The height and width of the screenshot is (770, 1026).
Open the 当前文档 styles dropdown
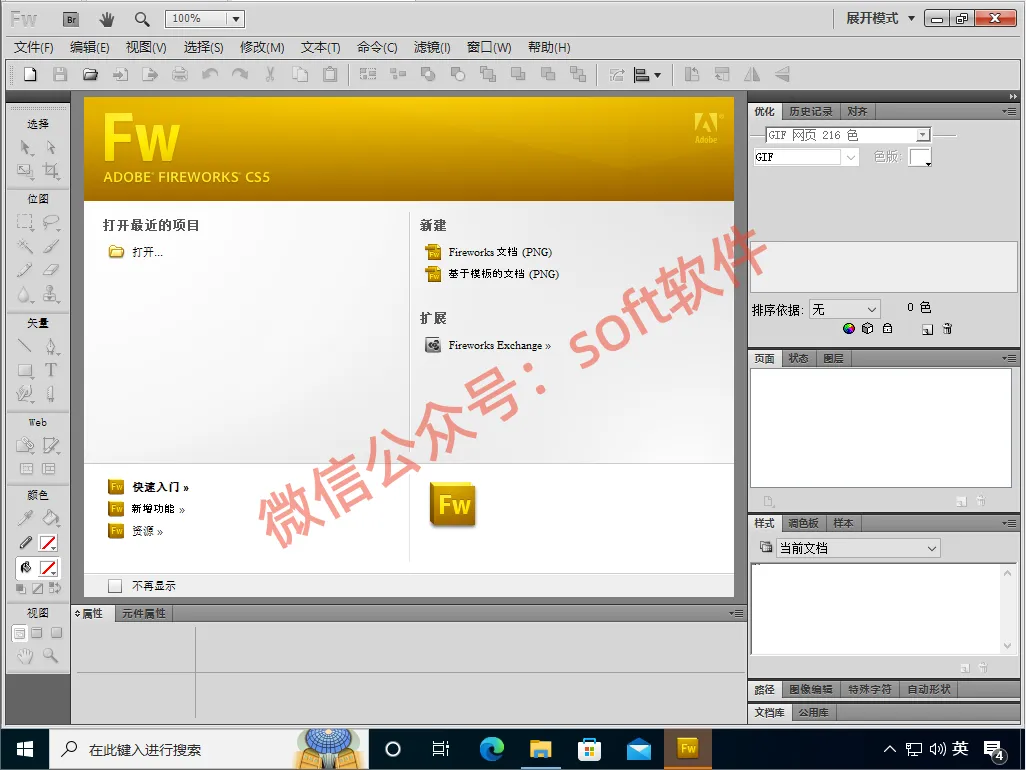858,548
